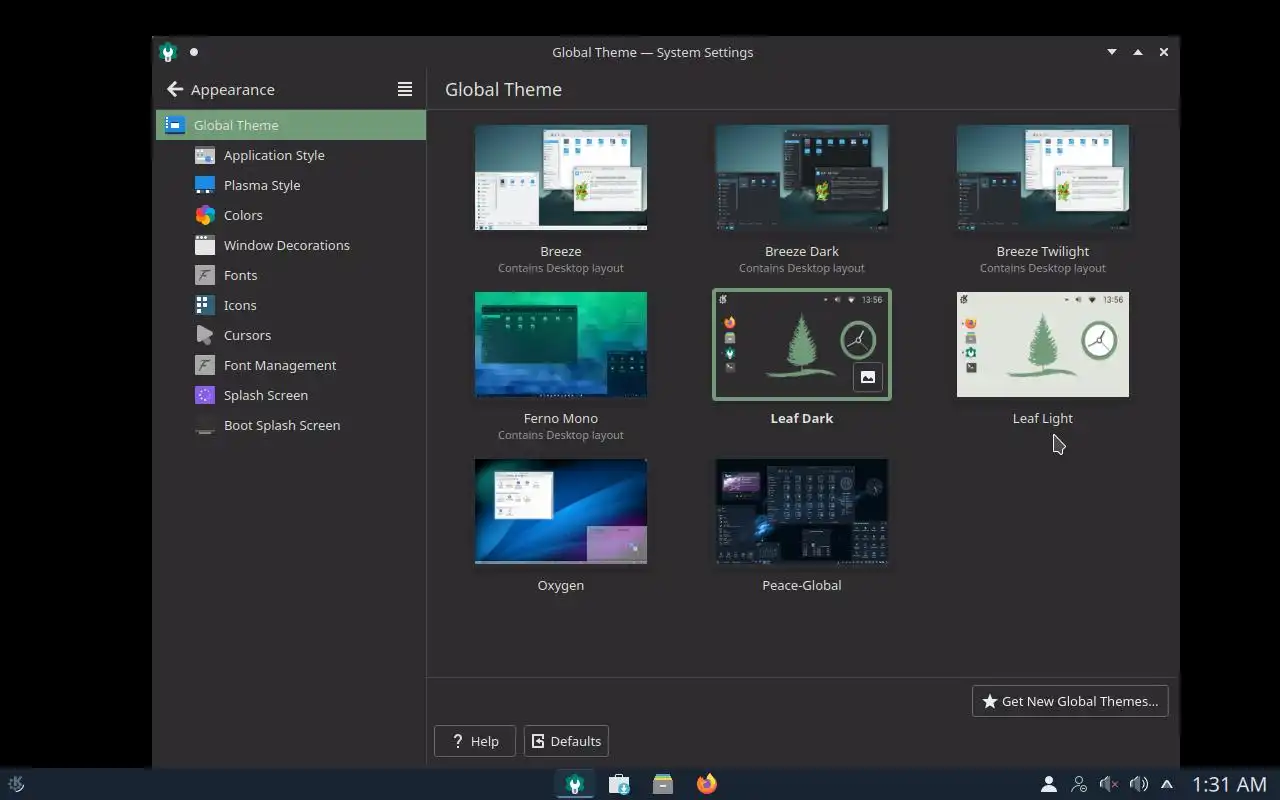Select the Peace-Global theme thumbnail

click(802, 512)
